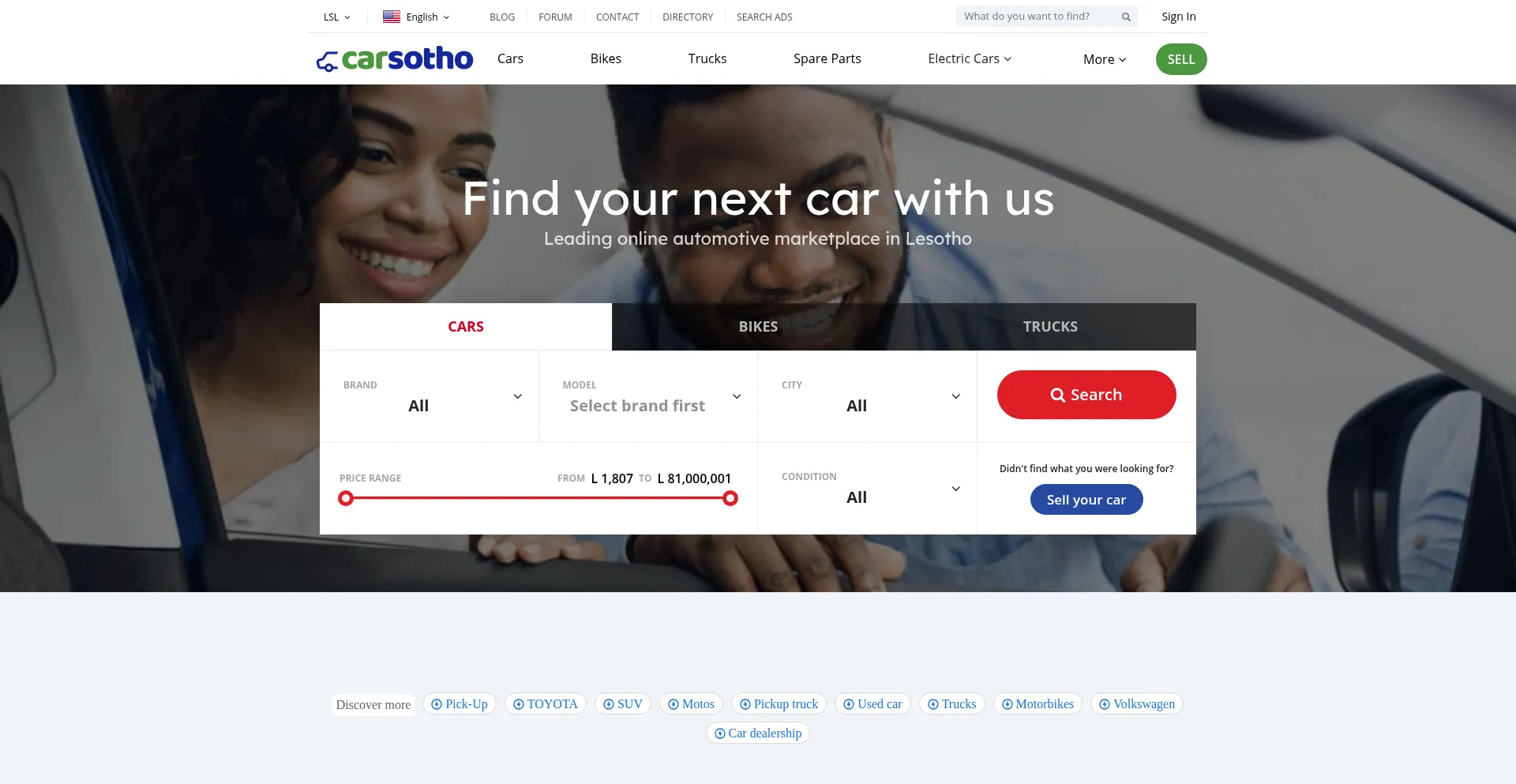The width and height of the screenshot is (1516, 784).
Task: Click the magnifier icon in the search box
Action: coord(1126,17)
